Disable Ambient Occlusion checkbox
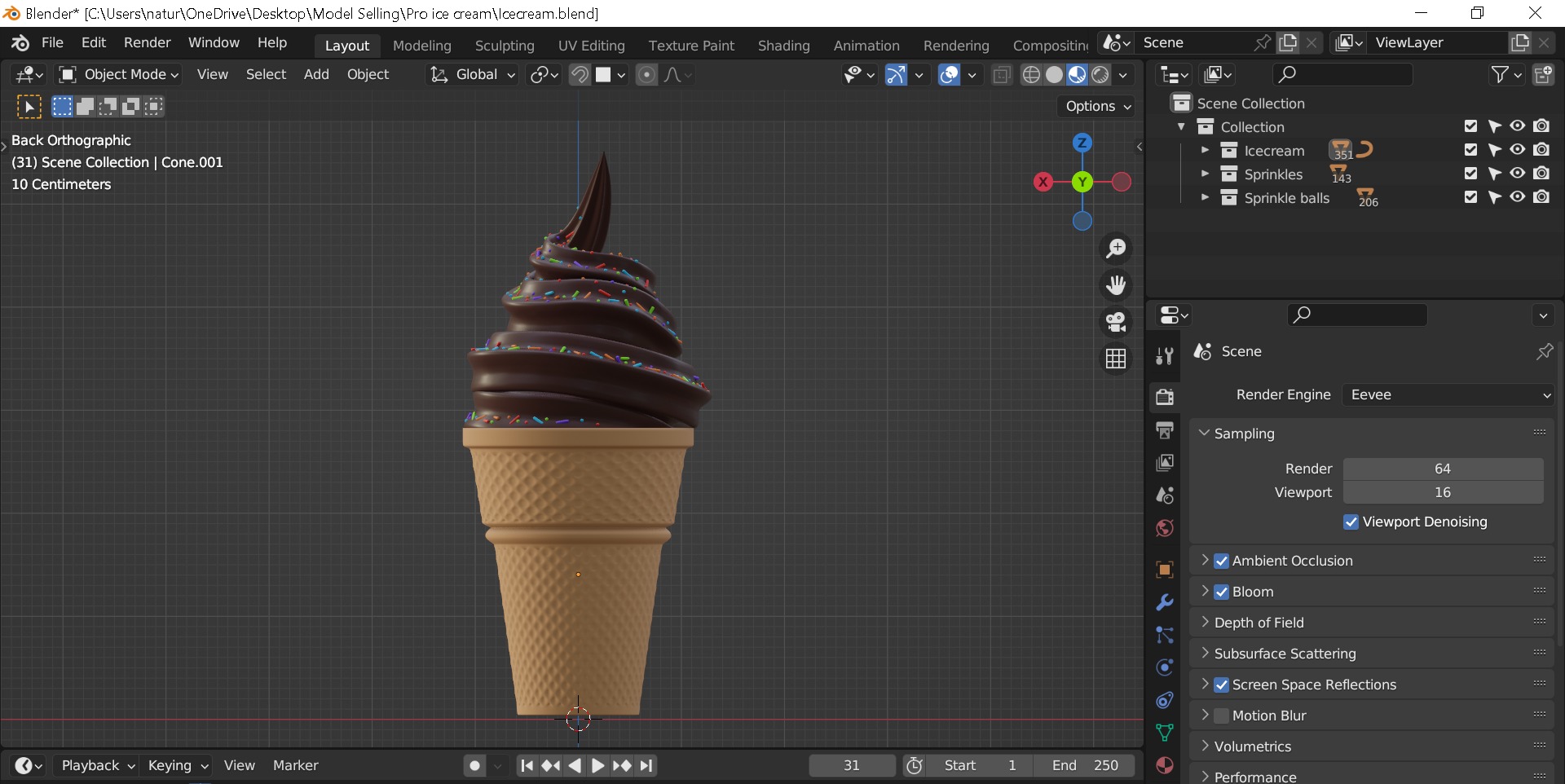The image size is (1565, 784). click(1221, 561)
